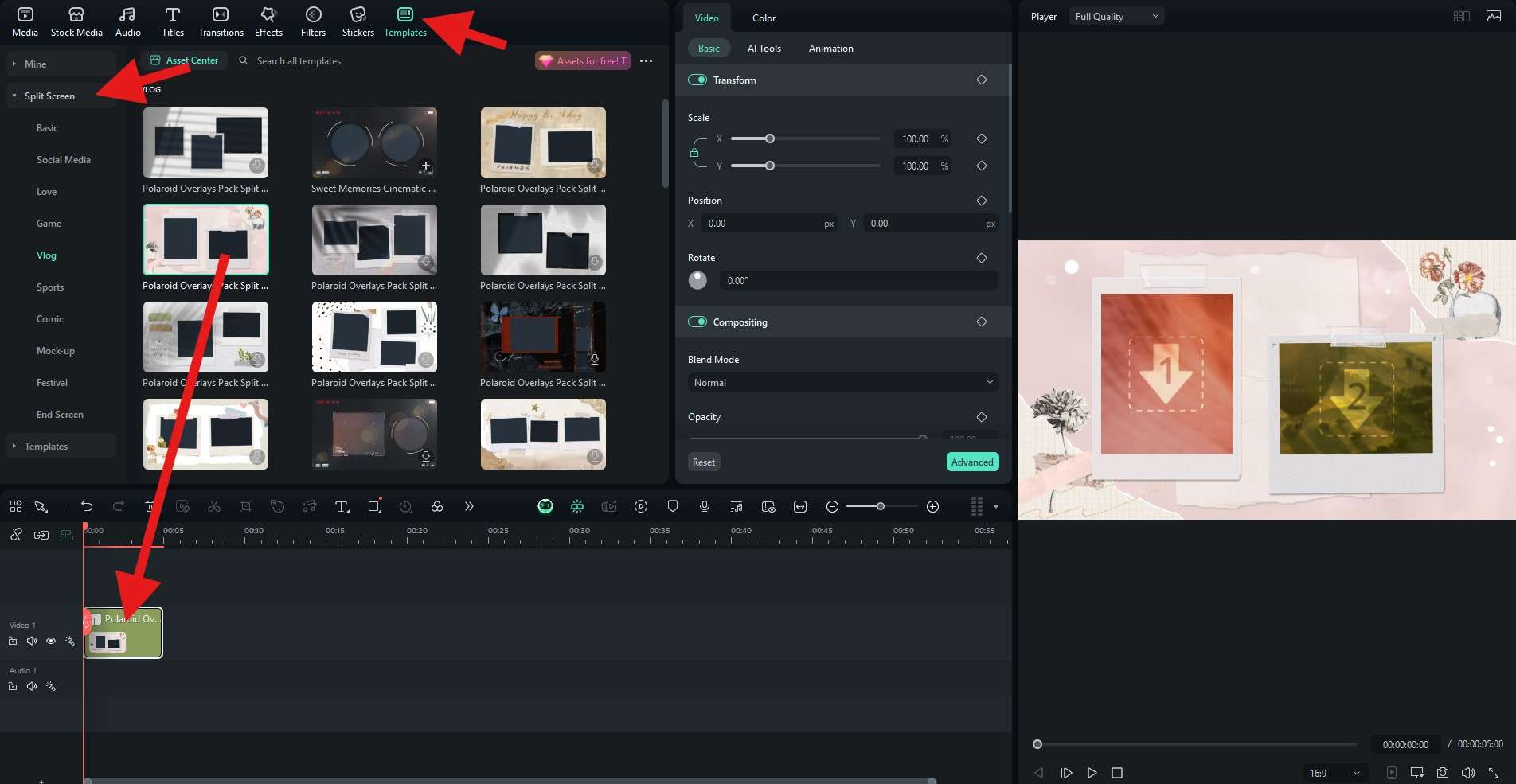Adjust the timeline zoom slider

[882, 506]
